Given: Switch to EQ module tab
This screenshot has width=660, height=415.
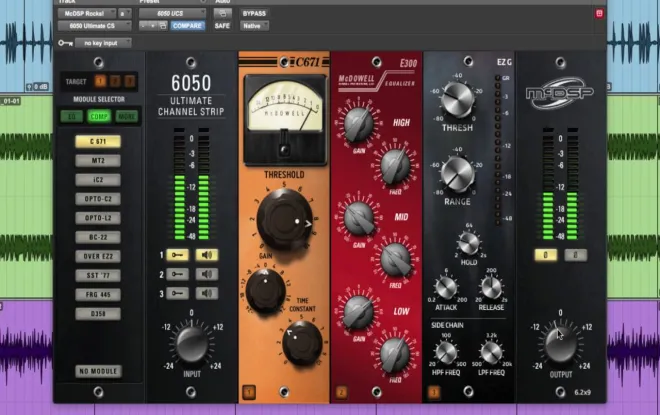Looking at the screenshot, I should (x=72, y=117).
